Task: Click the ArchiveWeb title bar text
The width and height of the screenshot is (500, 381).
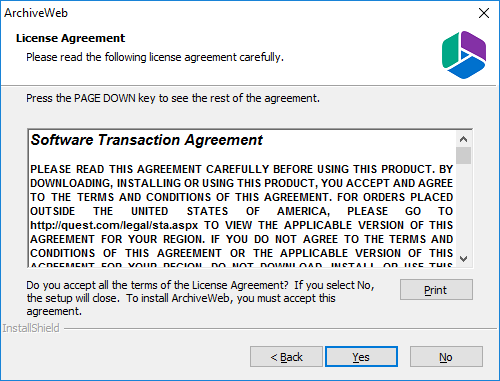Action: click(x=36, y=13)
